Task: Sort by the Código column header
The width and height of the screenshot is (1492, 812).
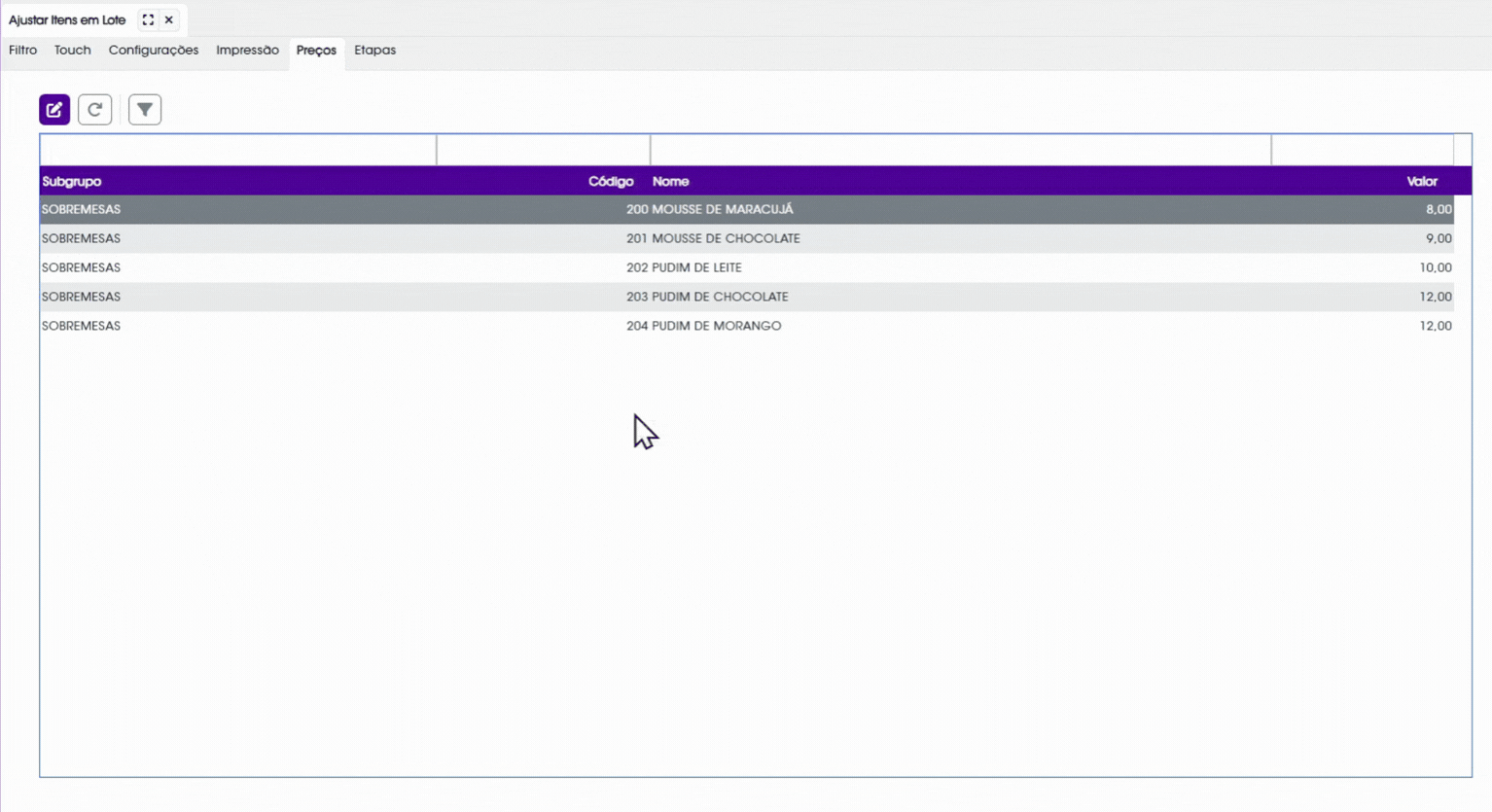Action: (x=611, y=182)
